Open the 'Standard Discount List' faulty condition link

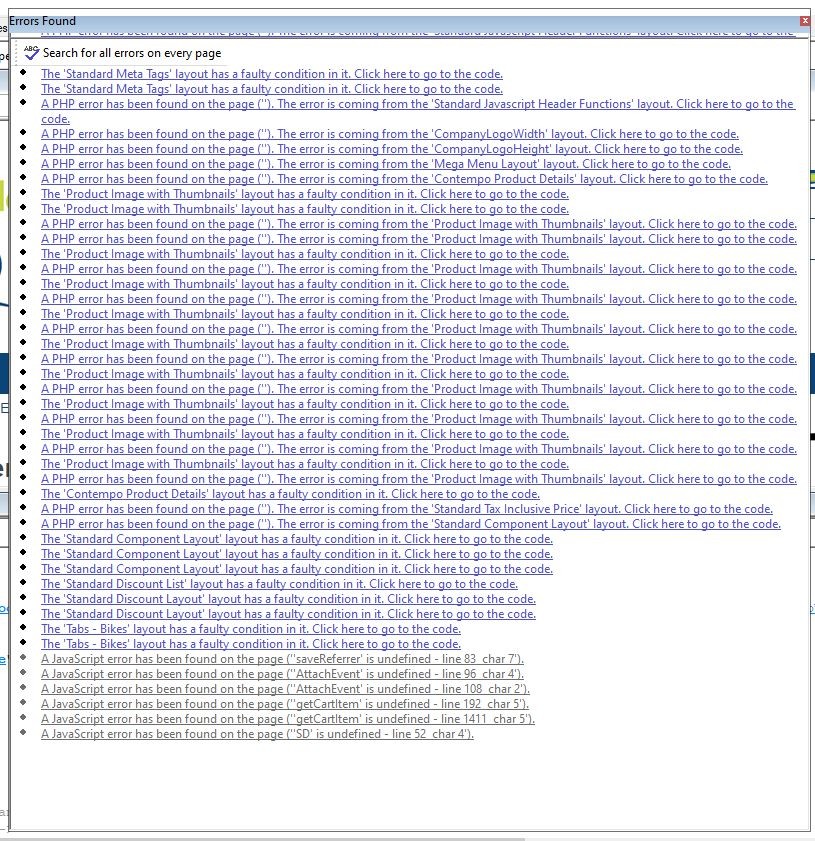pyautogui.click(x=279, y=584)
